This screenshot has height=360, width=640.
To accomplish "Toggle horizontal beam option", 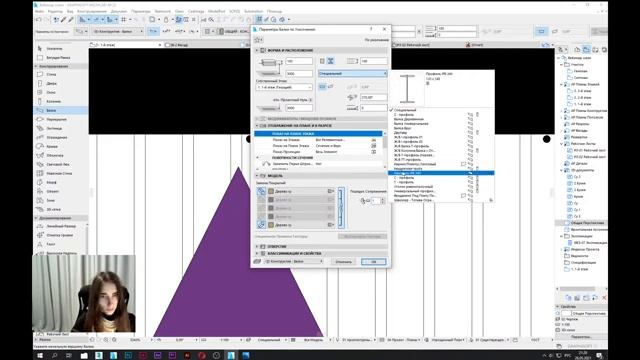I will (322, 87).
